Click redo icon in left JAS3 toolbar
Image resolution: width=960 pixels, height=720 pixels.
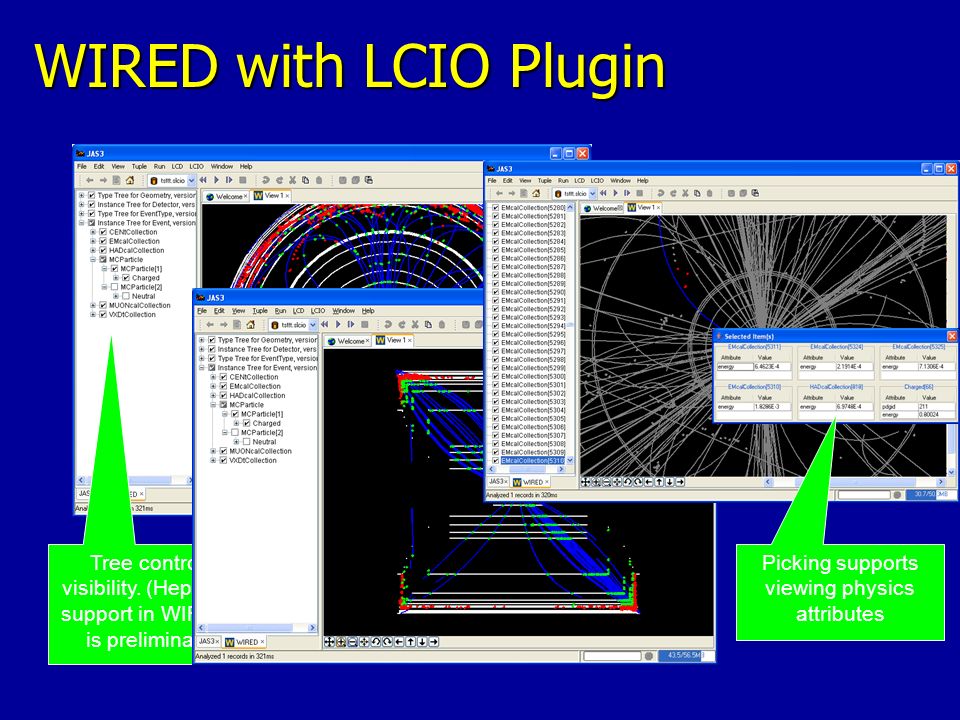click(x=279, y=180)
